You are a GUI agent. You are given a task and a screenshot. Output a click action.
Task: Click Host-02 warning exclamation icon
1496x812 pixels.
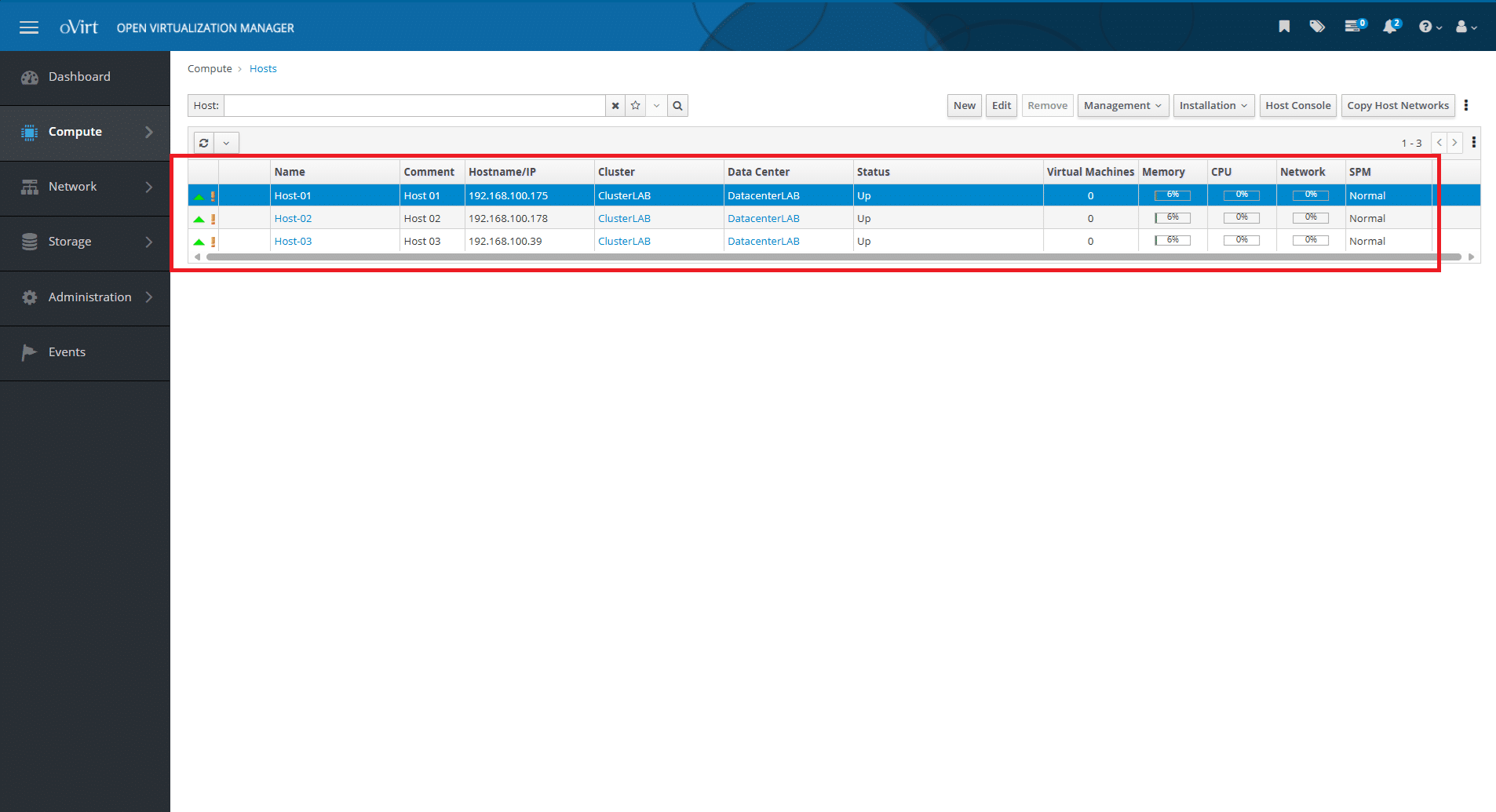pyautogui.click(x=213, y=219)
